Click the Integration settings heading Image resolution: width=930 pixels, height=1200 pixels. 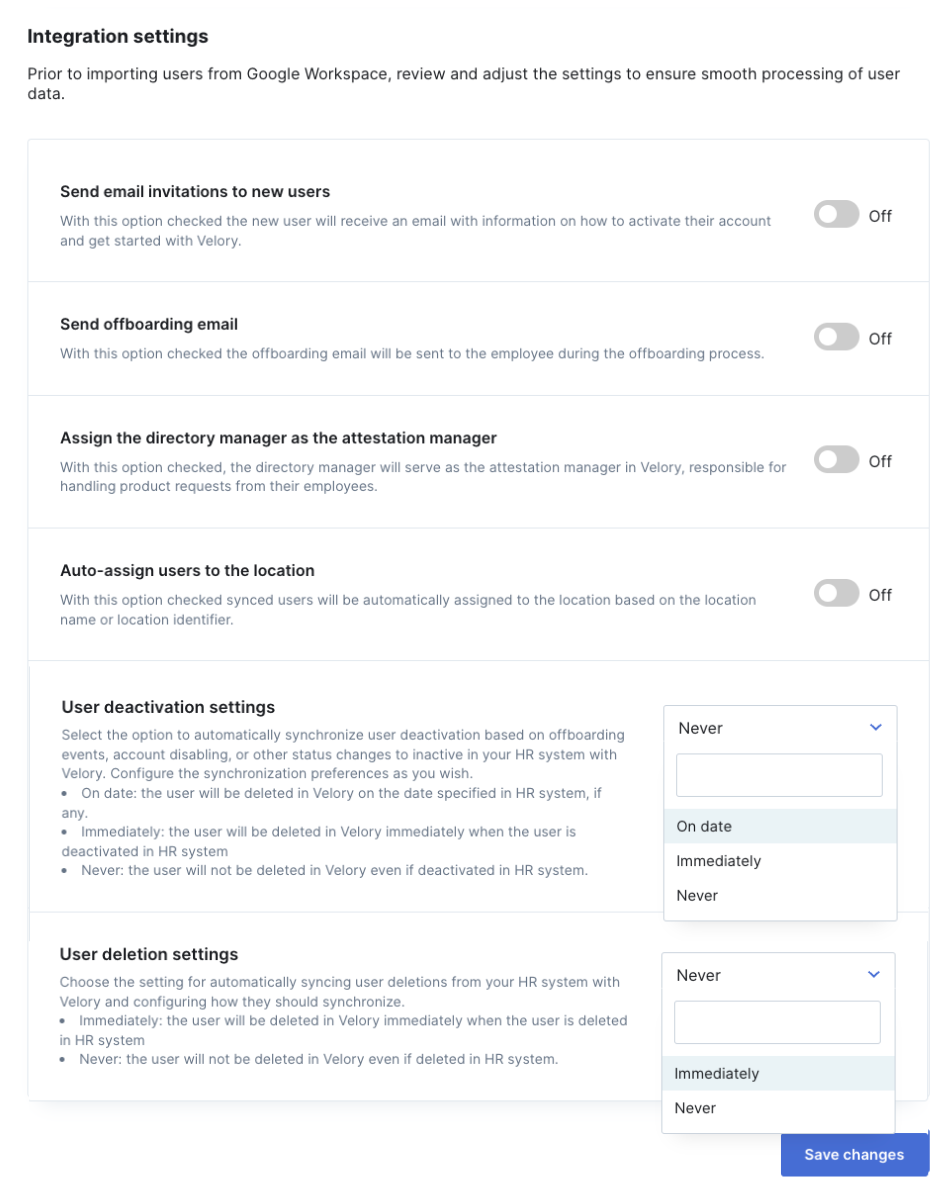118,36
